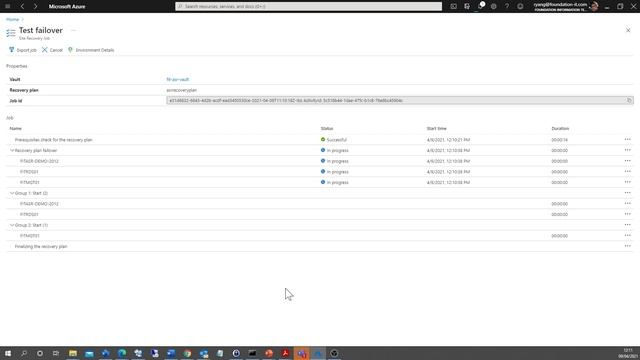
Task: Open the directory and subscription filter icon
Action: (x=467, y=7)
